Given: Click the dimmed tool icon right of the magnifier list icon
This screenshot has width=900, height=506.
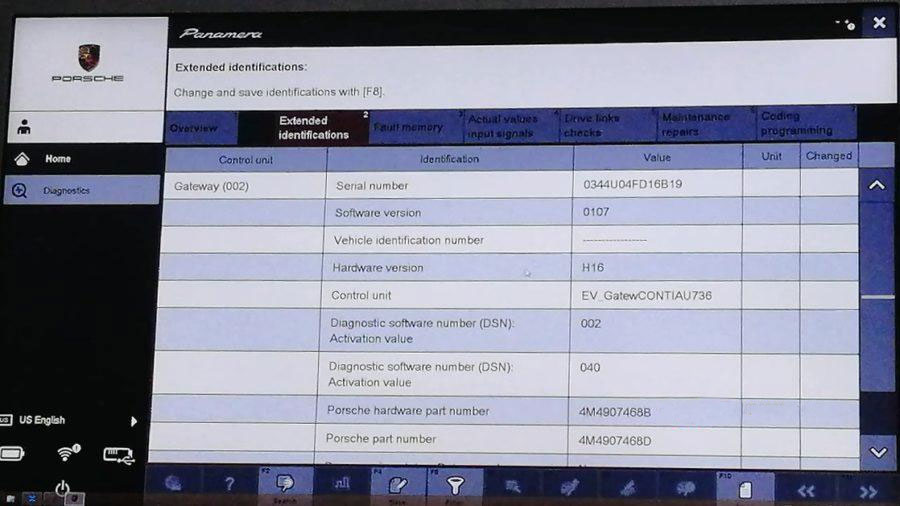Looking at the screenshot, I should point(569,487).
